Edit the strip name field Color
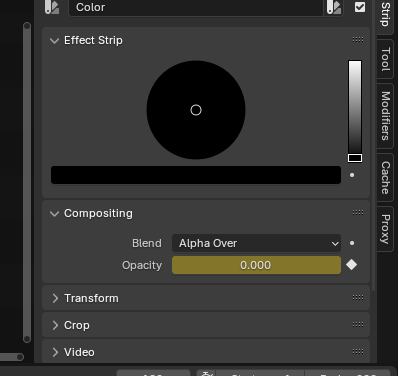This screenshot has width=398, height=376. [x=196, y=7]
